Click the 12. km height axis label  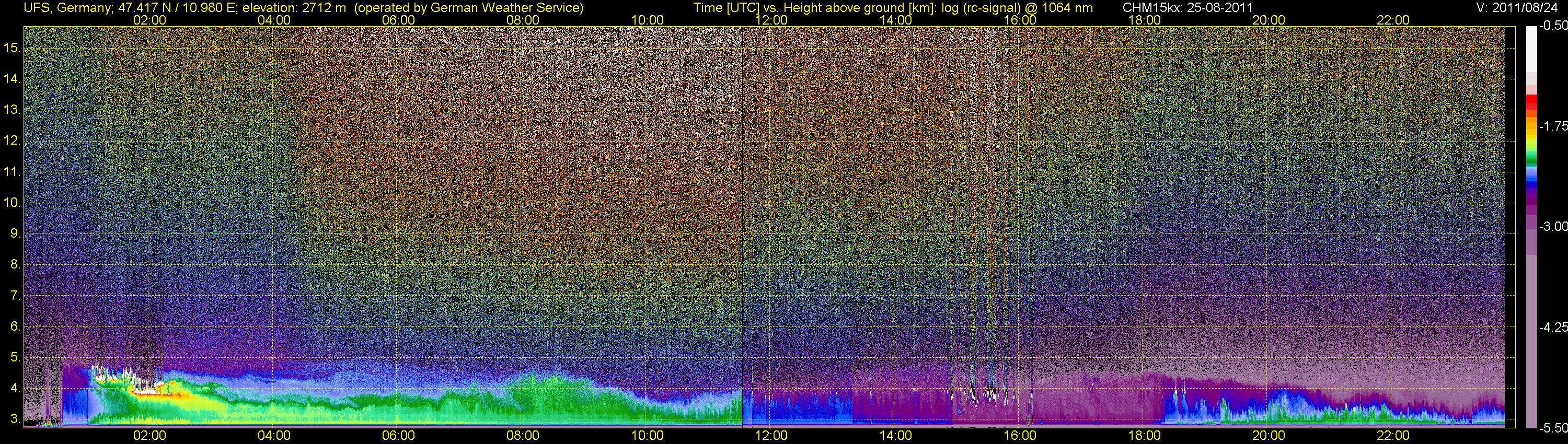(11, 141)
